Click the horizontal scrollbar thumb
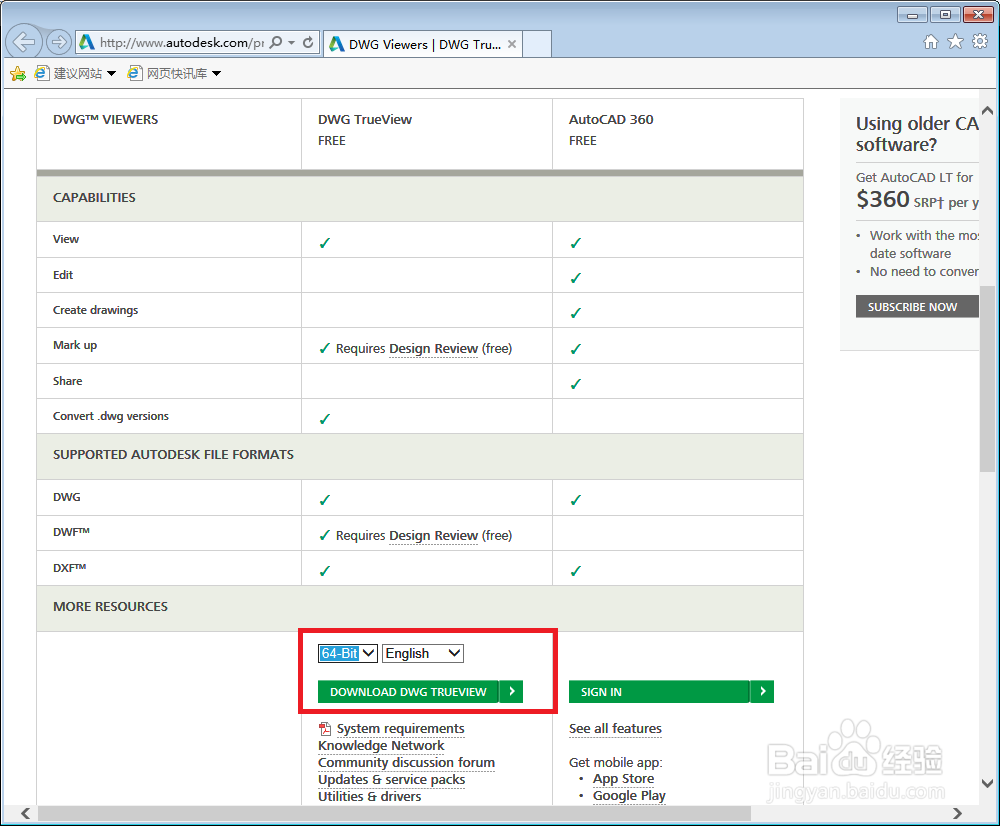The width and height of the screenshot is (1000, 826). [x=393, y=813]
